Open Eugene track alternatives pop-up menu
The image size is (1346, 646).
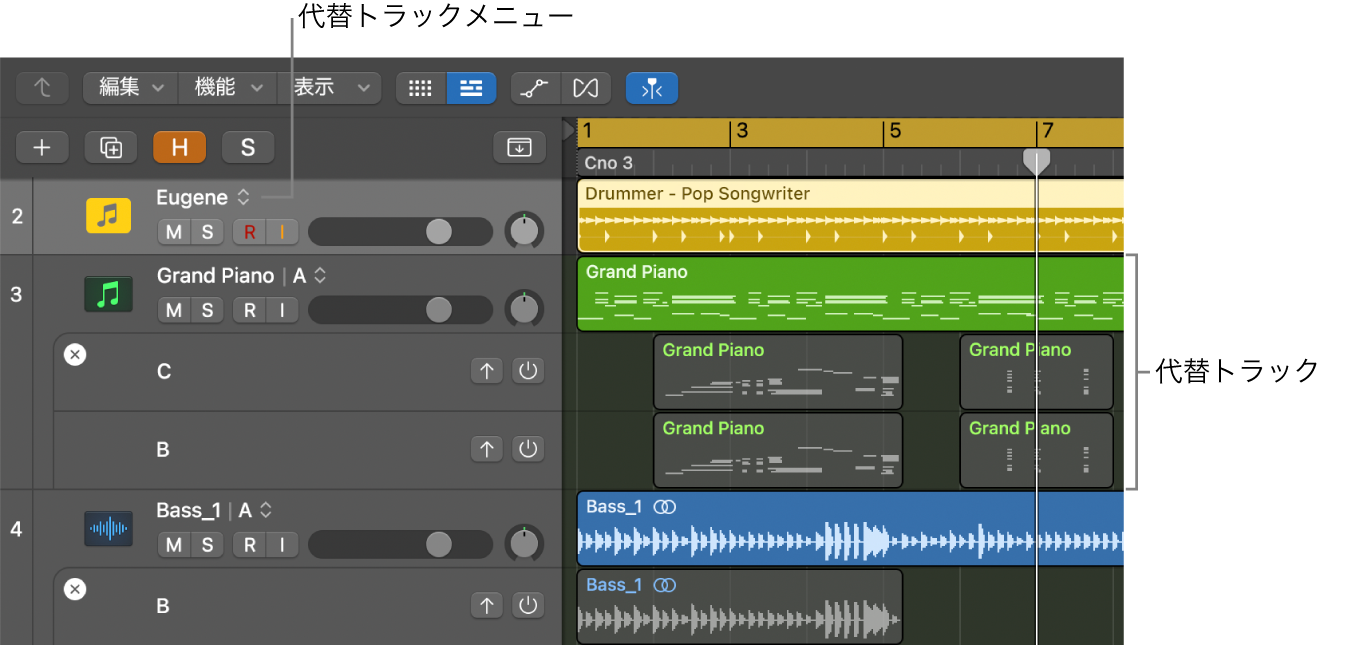(243, 198)
